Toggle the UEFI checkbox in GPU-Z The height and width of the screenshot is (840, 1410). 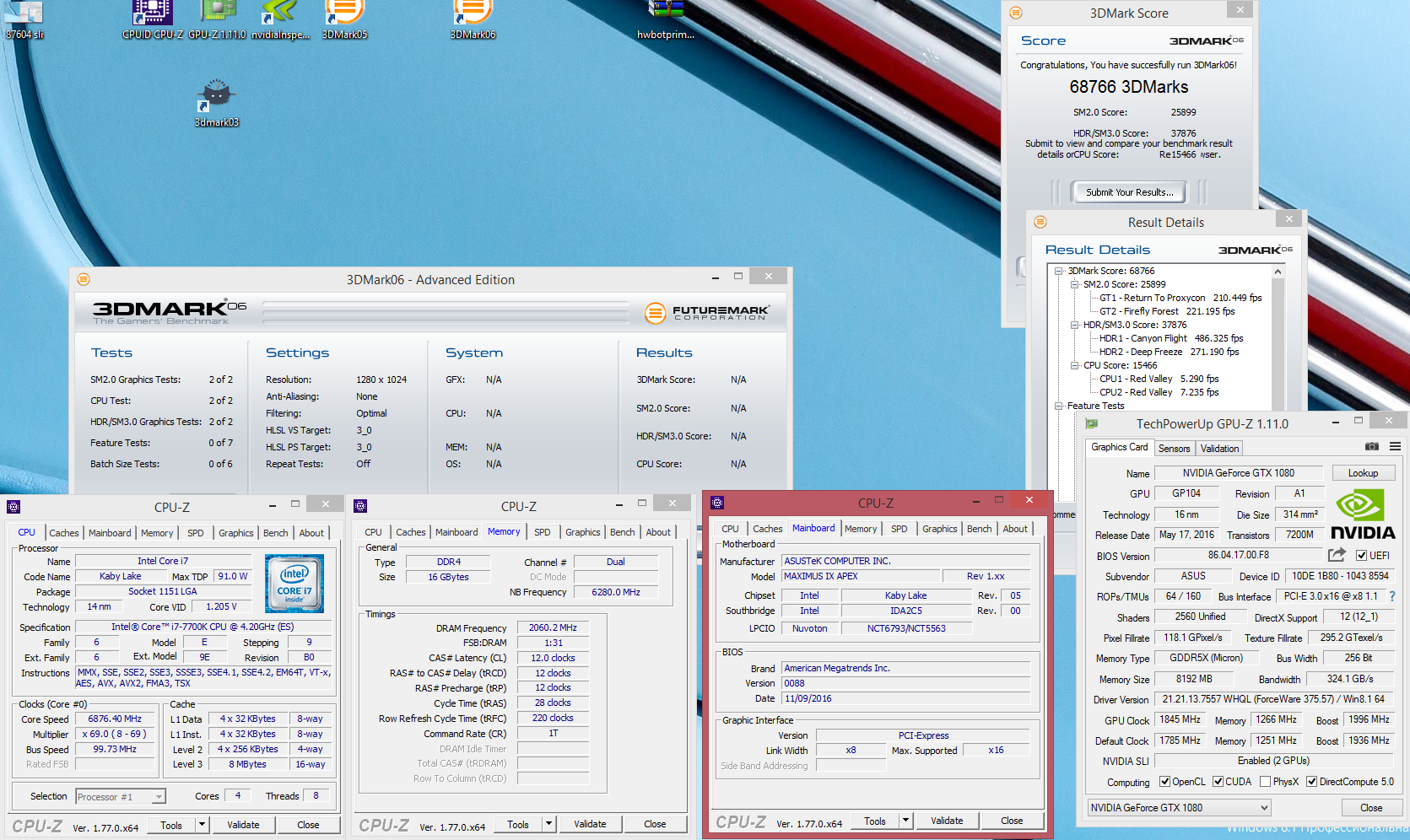tap(1361, 556)
